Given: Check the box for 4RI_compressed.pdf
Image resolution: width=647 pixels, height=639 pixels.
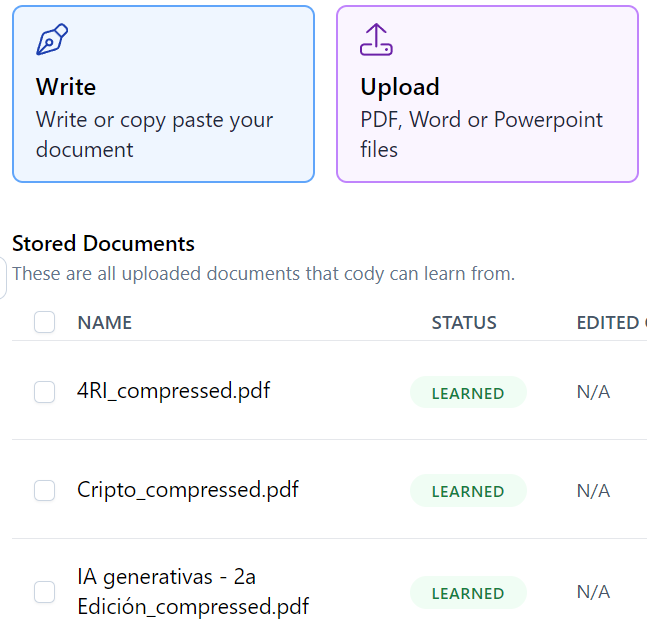Looking at the screenshot, I should [x=45, y=391].
